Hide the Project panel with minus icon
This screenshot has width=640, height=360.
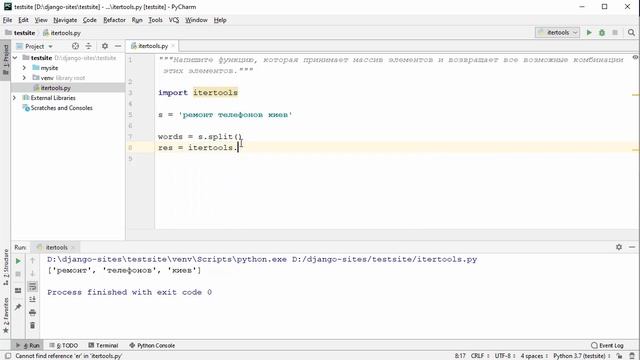(x=118, y=46)
